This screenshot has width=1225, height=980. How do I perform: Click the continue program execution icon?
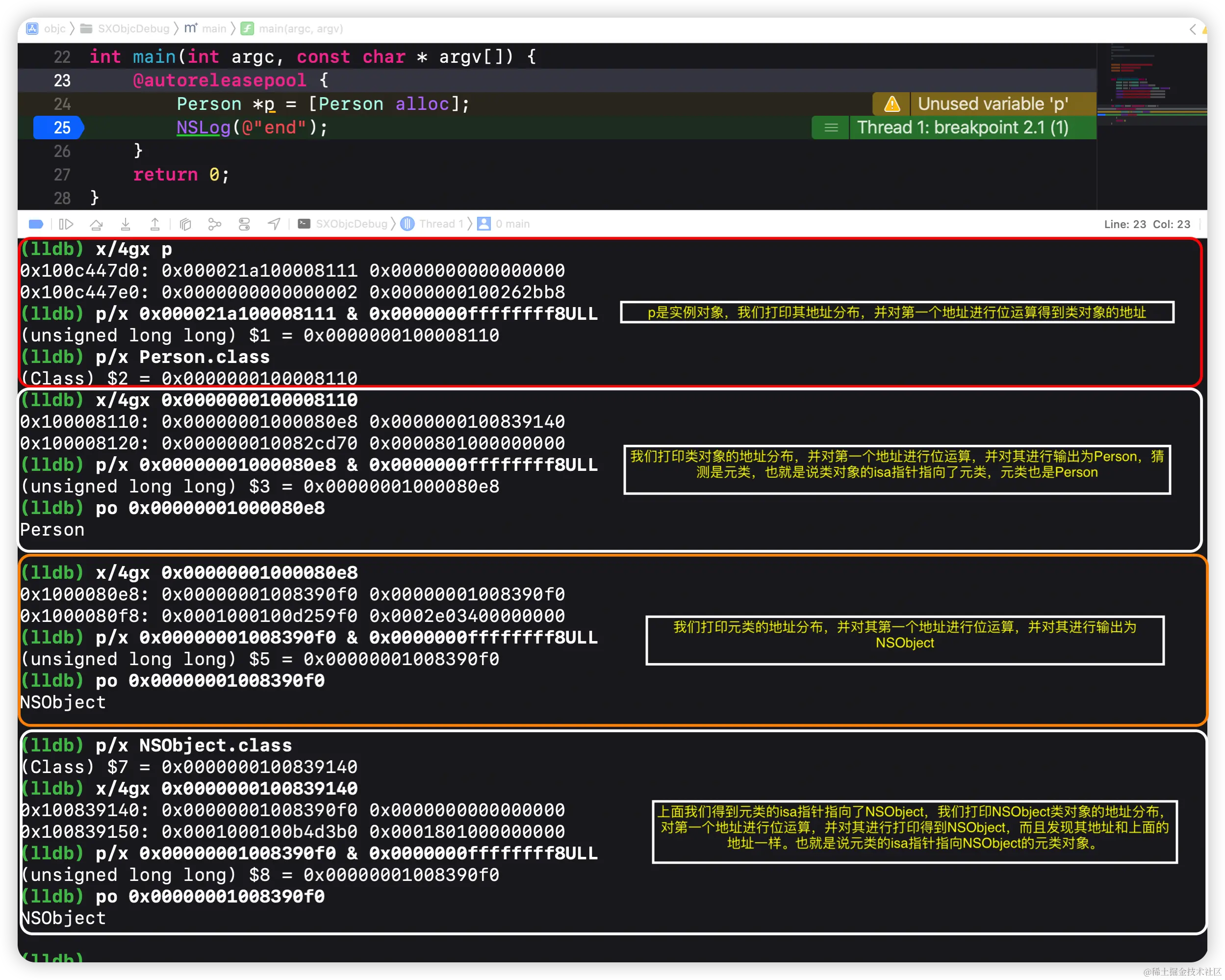click(x=67, y=224)
